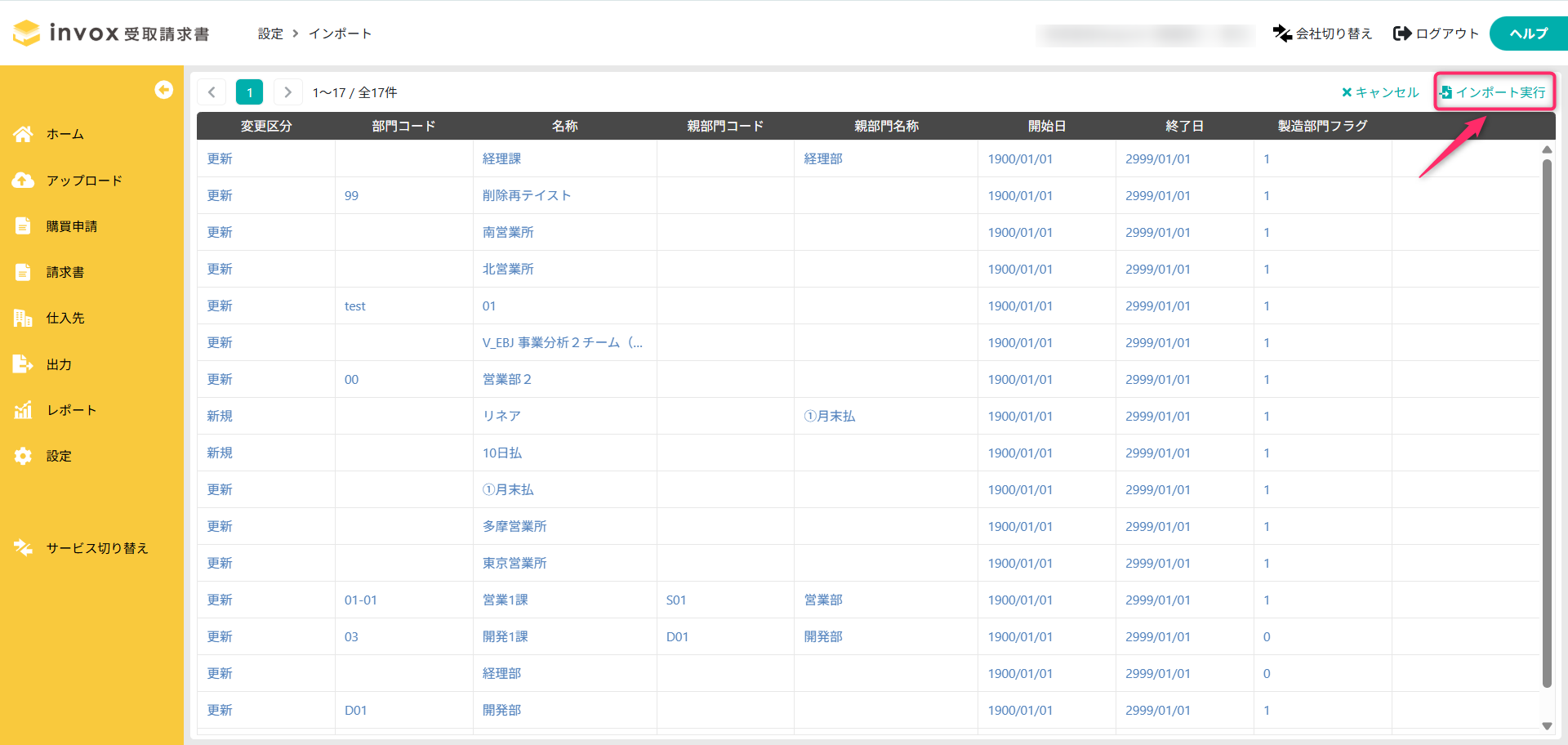Screen dimensions: 1568x745
Task: Click 会社切り替え label in header
Action: click(1334, 33)
